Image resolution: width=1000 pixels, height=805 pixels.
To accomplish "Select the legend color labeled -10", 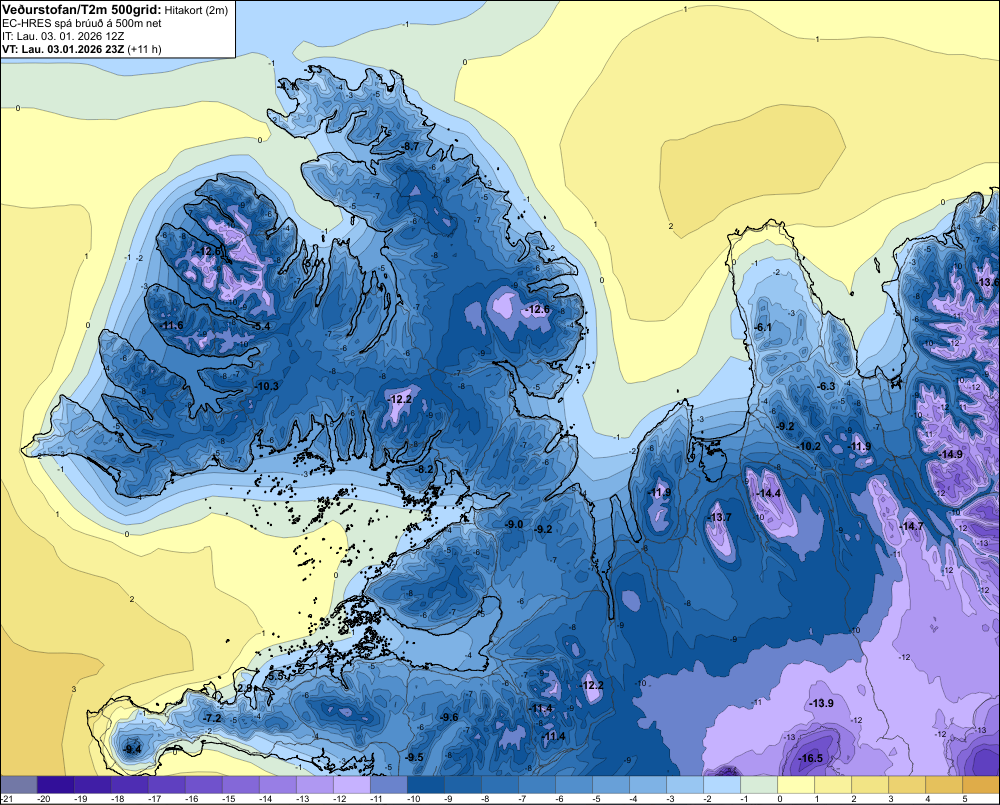I will pos(425,784).
